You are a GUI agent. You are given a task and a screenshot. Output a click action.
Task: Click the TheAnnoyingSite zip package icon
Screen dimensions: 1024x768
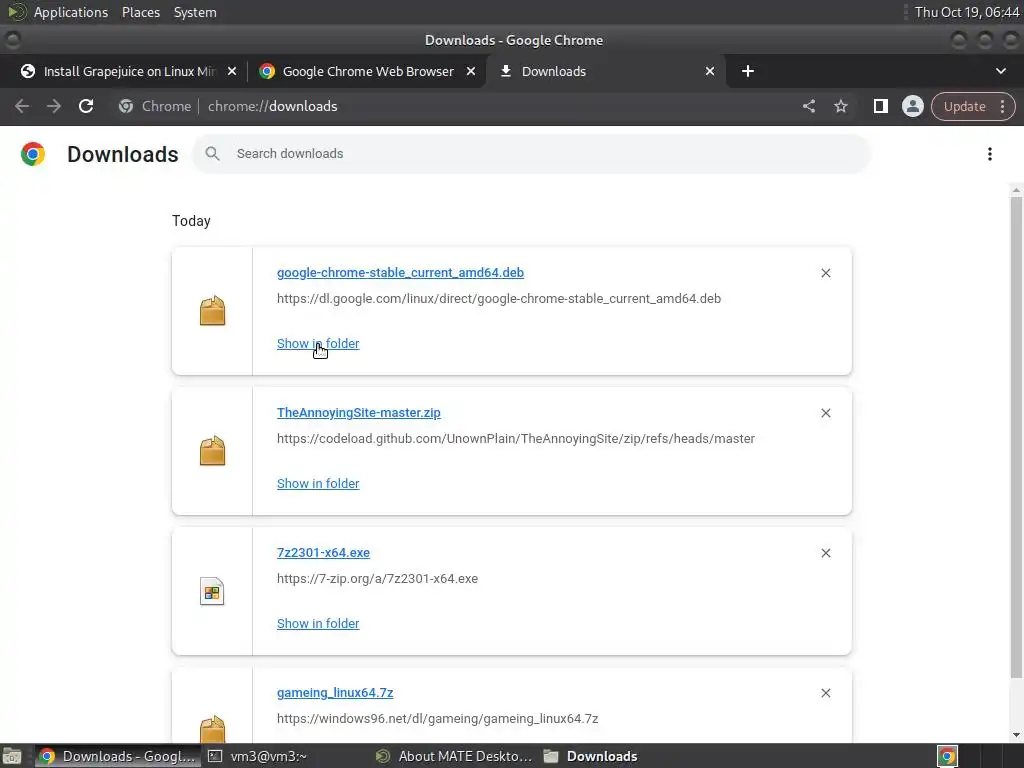(x=212, y=451)
